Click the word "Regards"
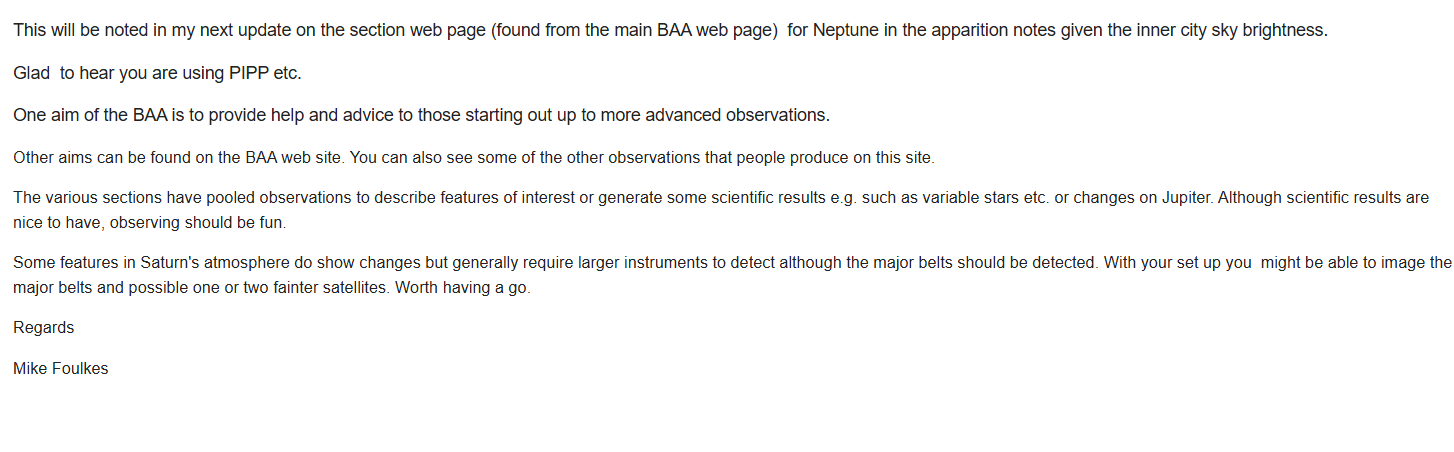This screenshot has width=1454, height=452. (43, 328)
